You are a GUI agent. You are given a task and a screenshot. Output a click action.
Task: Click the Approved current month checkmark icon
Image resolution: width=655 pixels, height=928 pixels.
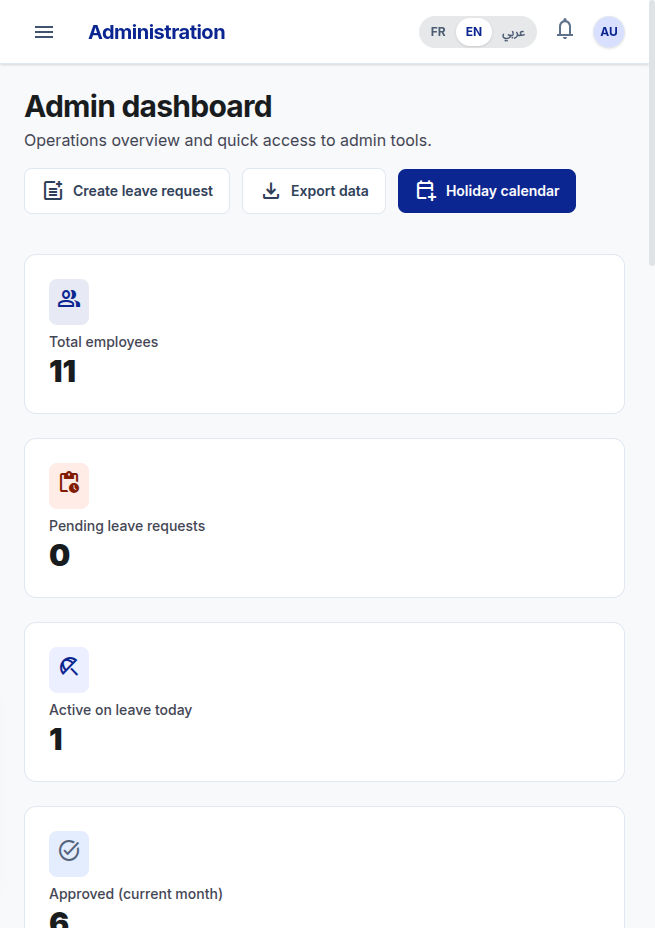[69, 853]
